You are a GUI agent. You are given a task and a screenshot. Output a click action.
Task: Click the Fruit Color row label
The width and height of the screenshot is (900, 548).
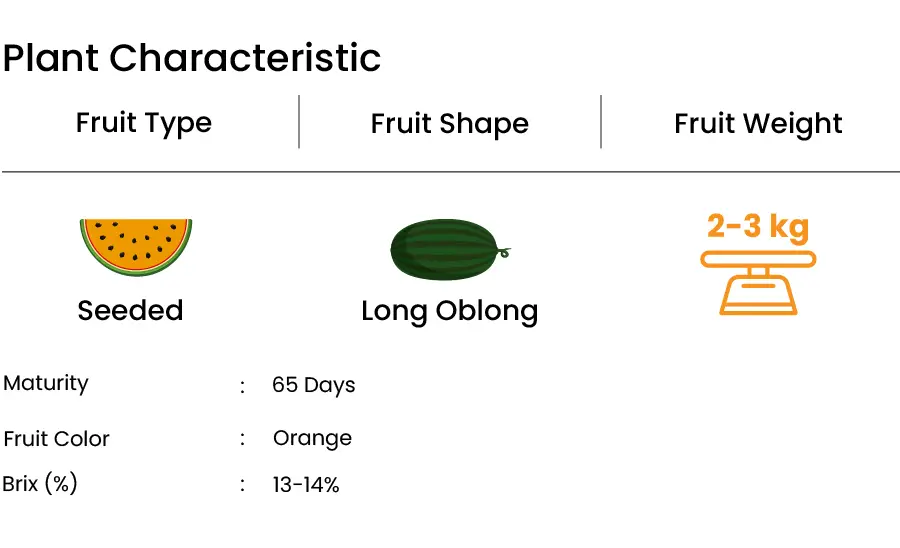pos(56,439)
